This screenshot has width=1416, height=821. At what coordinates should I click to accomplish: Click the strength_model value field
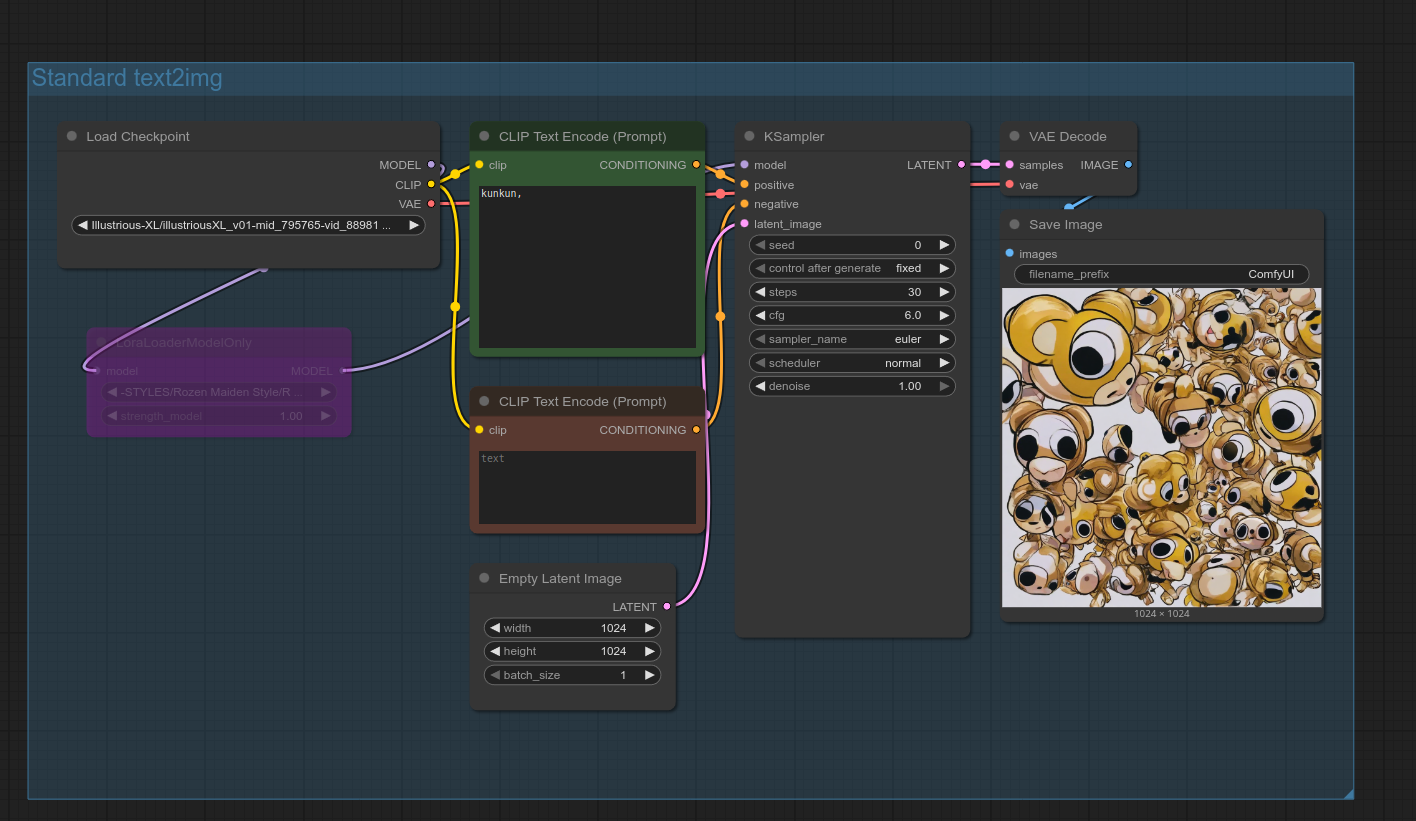219,416
